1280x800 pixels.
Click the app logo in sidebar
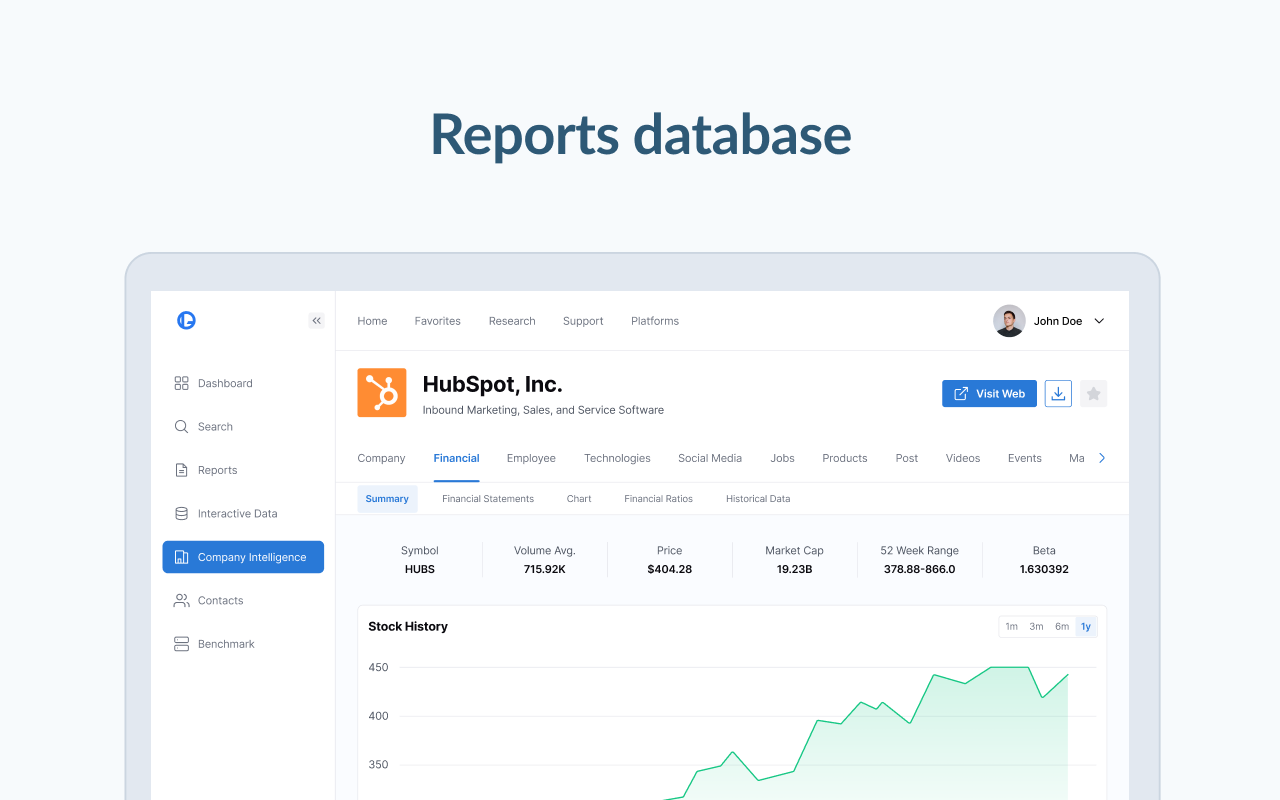[x=186, y=321]
